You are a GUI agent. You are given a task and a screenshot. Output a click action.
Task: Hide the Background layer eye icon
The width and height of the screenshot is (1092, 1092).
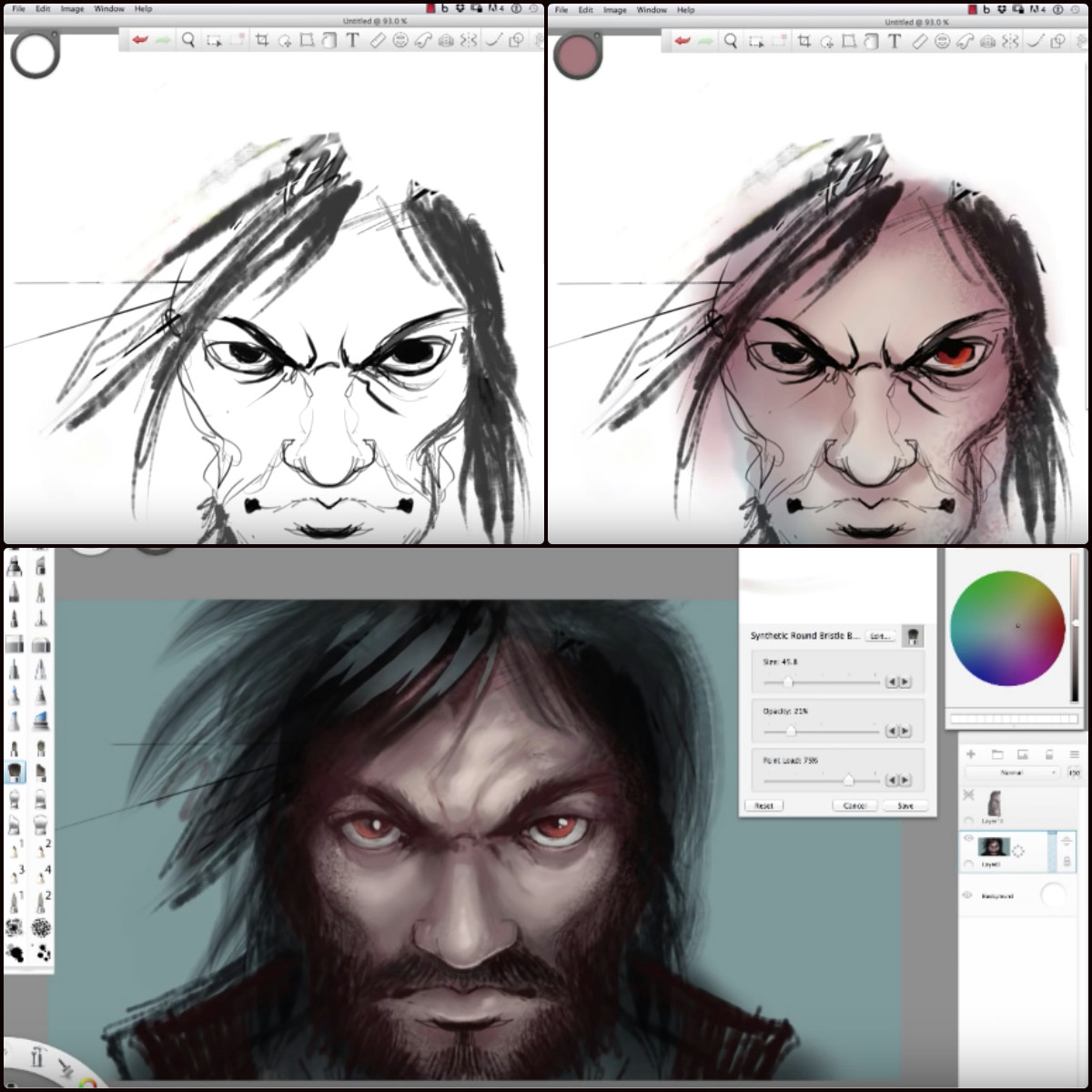(x=967, y=895)
